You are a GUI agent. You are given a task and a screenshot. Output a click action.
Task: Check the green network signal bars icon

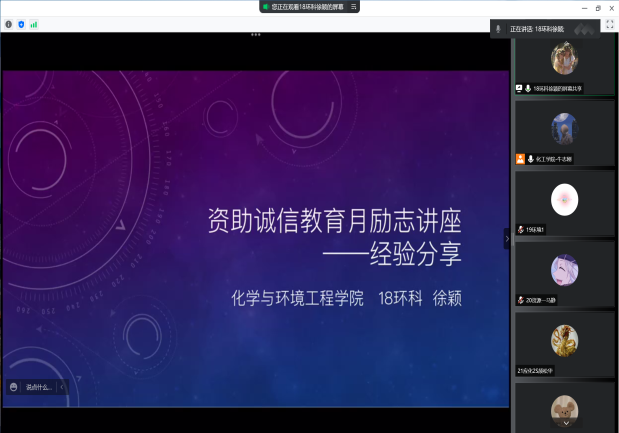(33, 24)
